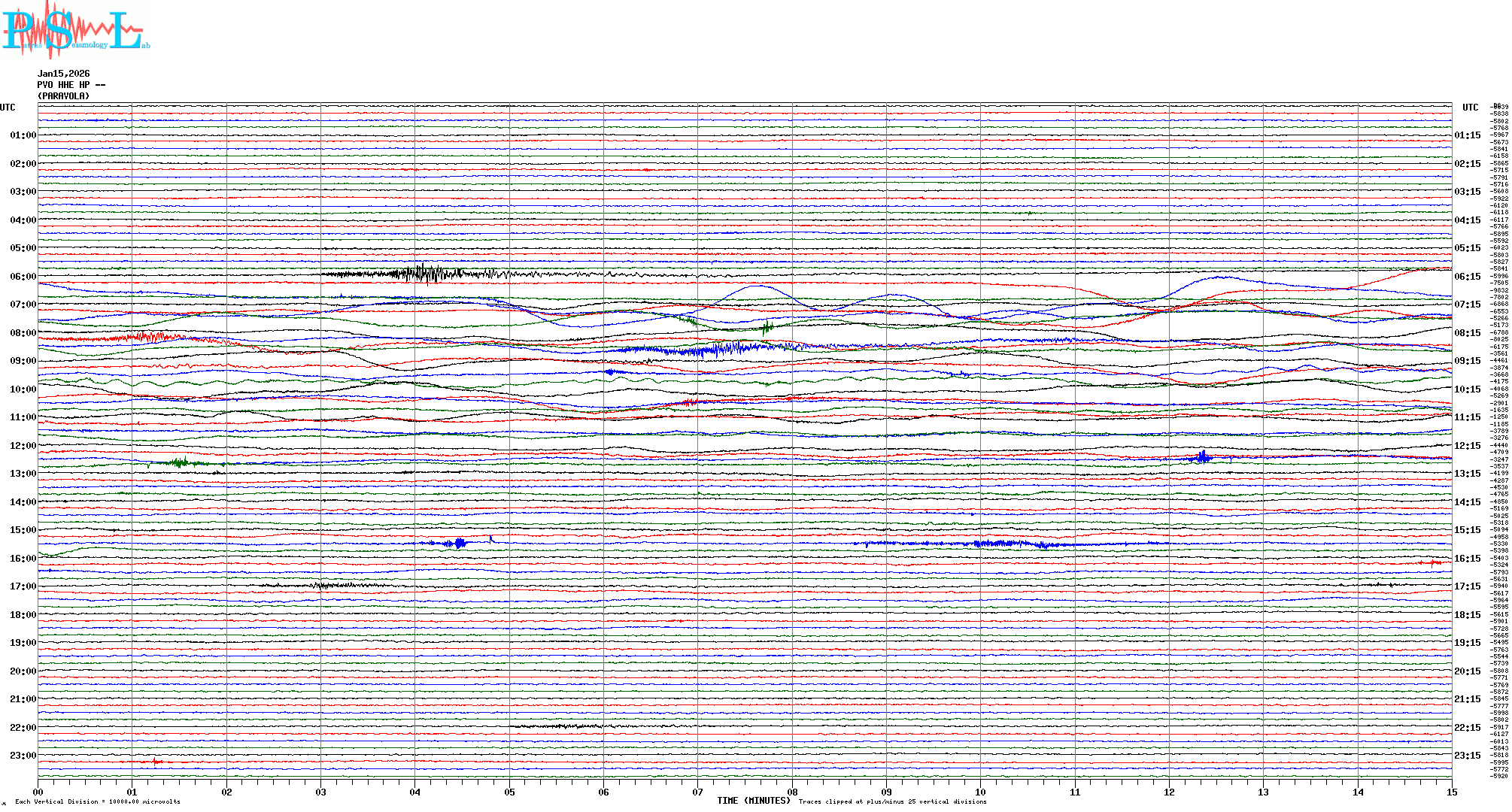The width and height of the screenshot is (1512, 812).
Task: Select the 12:00 hour label on left
Action: pyautogui.click(x=23, y=446)
